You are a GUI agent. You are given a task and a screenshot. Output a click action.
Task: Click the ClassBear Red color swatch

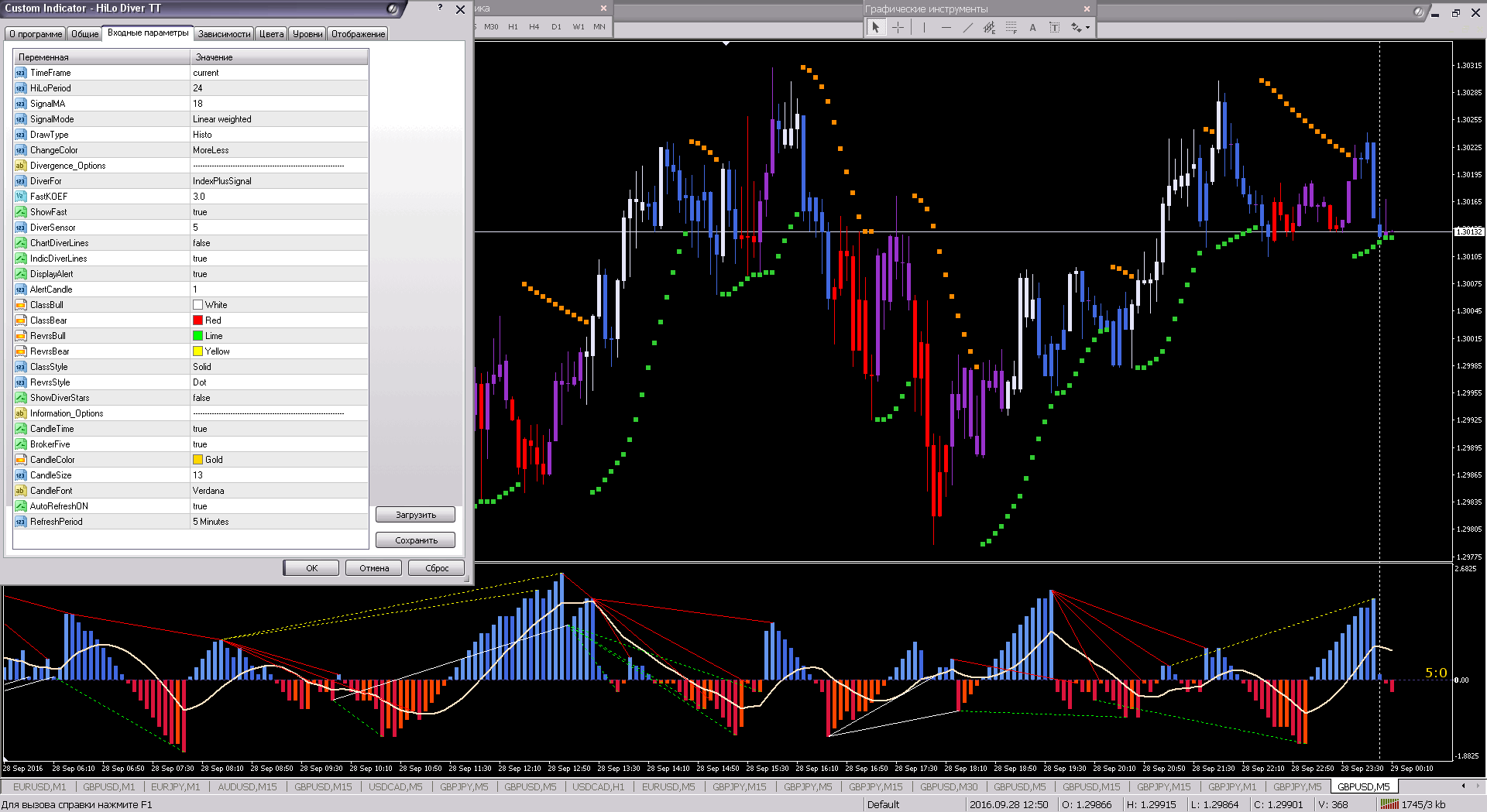197,320
